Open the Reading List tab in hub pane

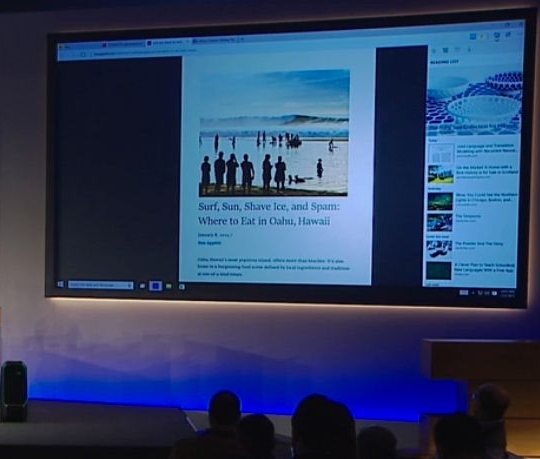tap(445, 50)
